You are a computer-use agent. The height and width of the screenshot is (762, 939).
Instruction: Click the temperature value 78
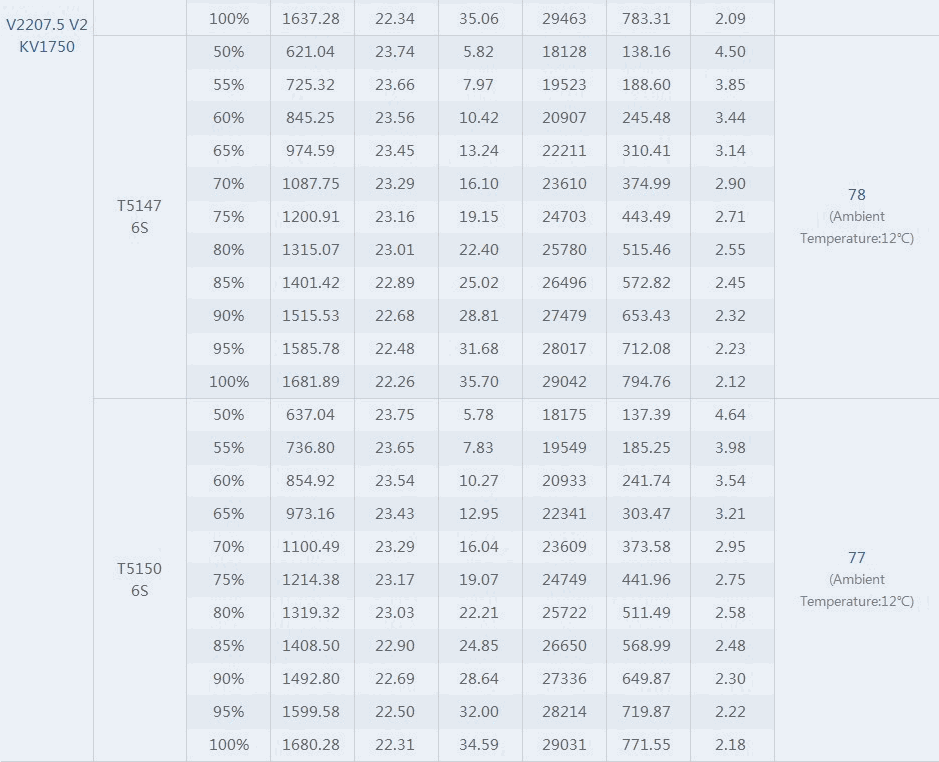tap(856, 195)
